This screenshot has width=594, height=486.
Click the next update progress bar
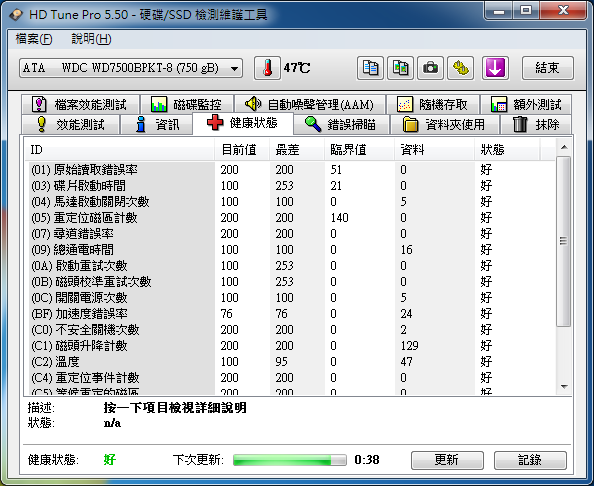pyautogui.click(x=290, y=460)
